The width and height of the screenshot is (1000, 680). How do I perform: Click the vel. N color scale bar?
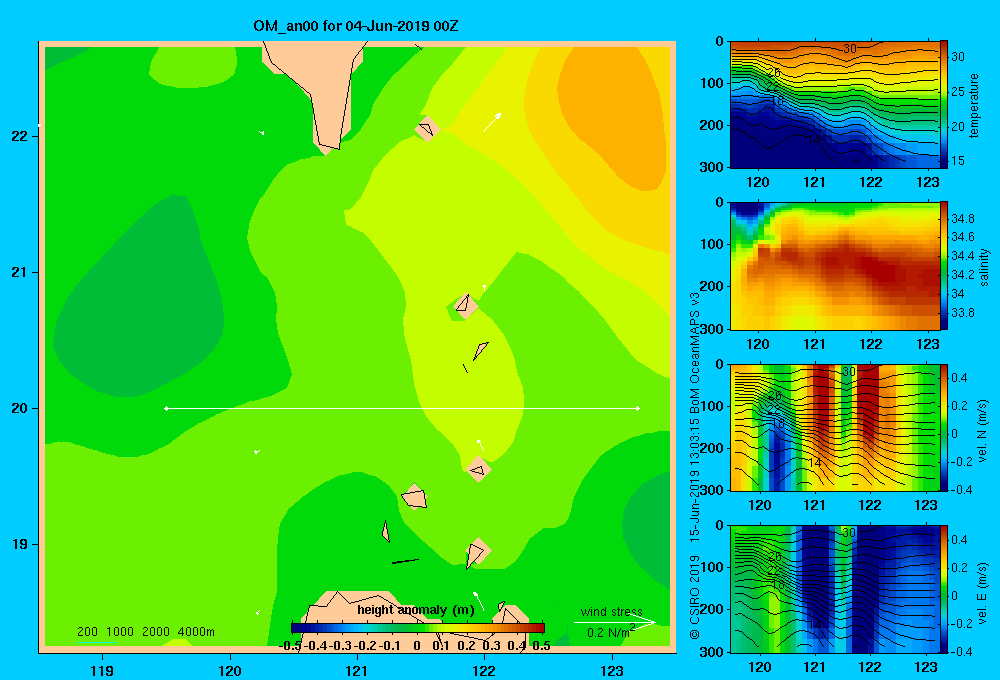[944, 427]
